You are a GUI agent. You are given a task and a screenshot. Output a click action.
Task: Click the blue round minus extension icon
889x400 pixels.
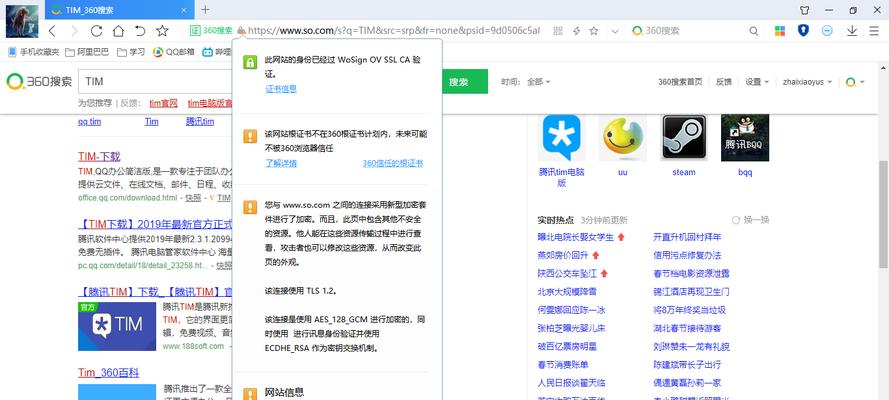coord(827,31)
